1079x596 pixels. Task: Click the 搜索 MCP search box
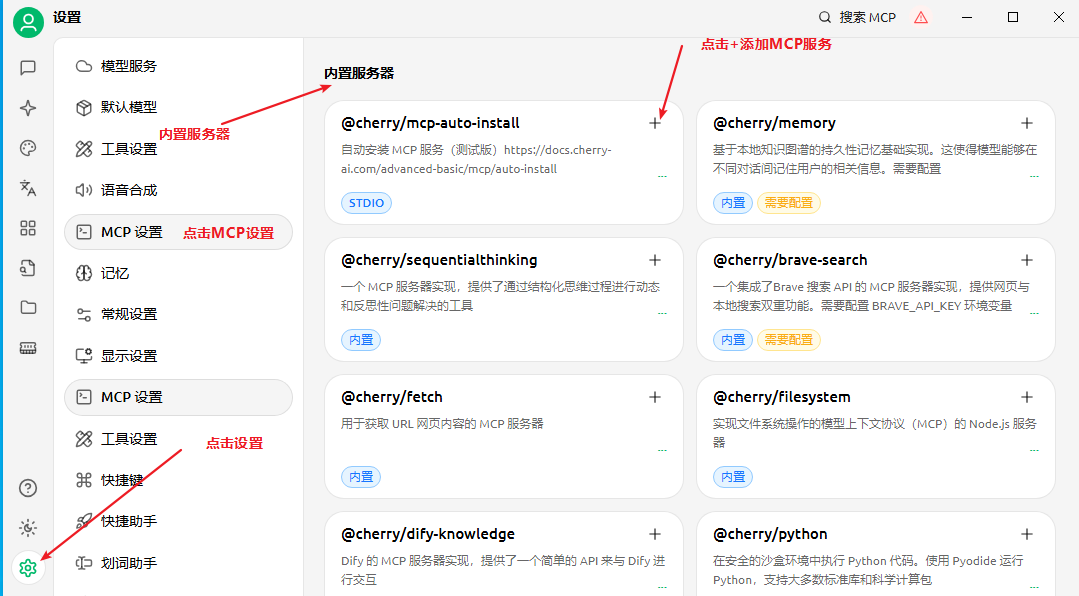(x=857, y=17)
